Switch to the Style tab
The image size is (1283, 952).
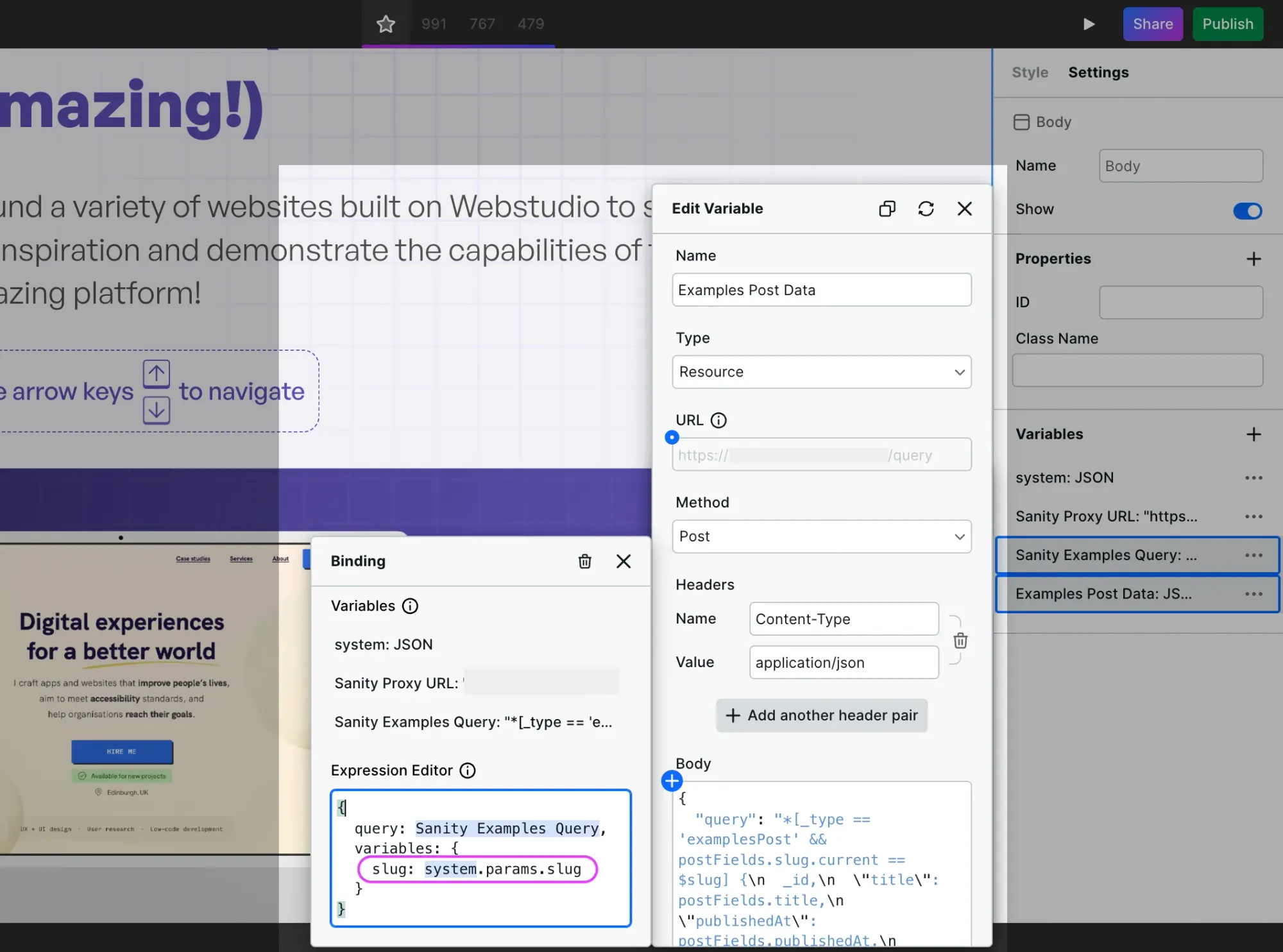(1030, 72)
